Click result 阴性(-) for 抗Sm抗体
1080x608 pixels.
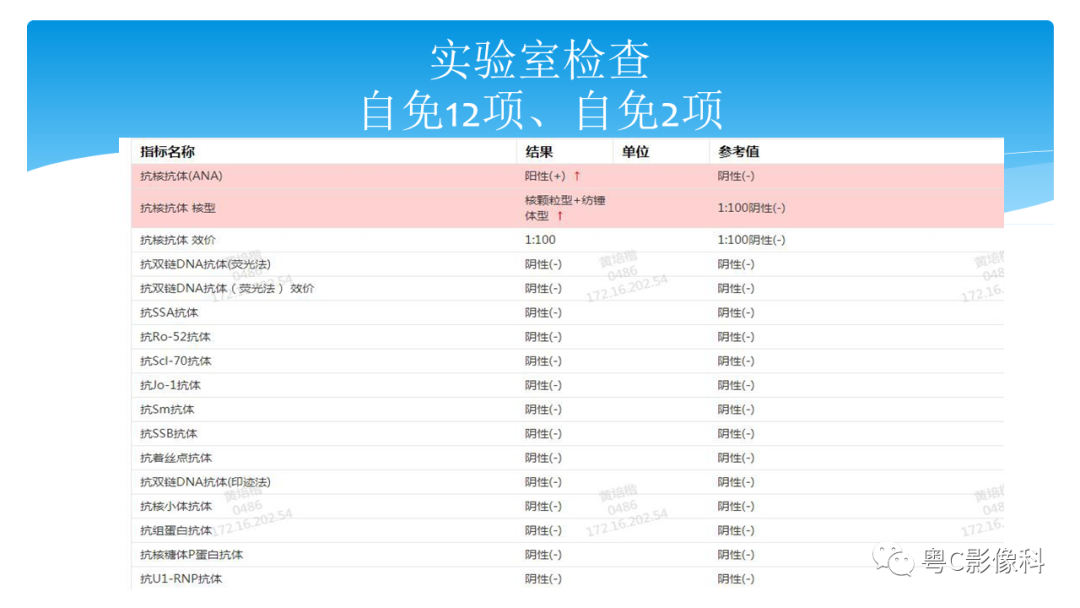pos(543,410)
